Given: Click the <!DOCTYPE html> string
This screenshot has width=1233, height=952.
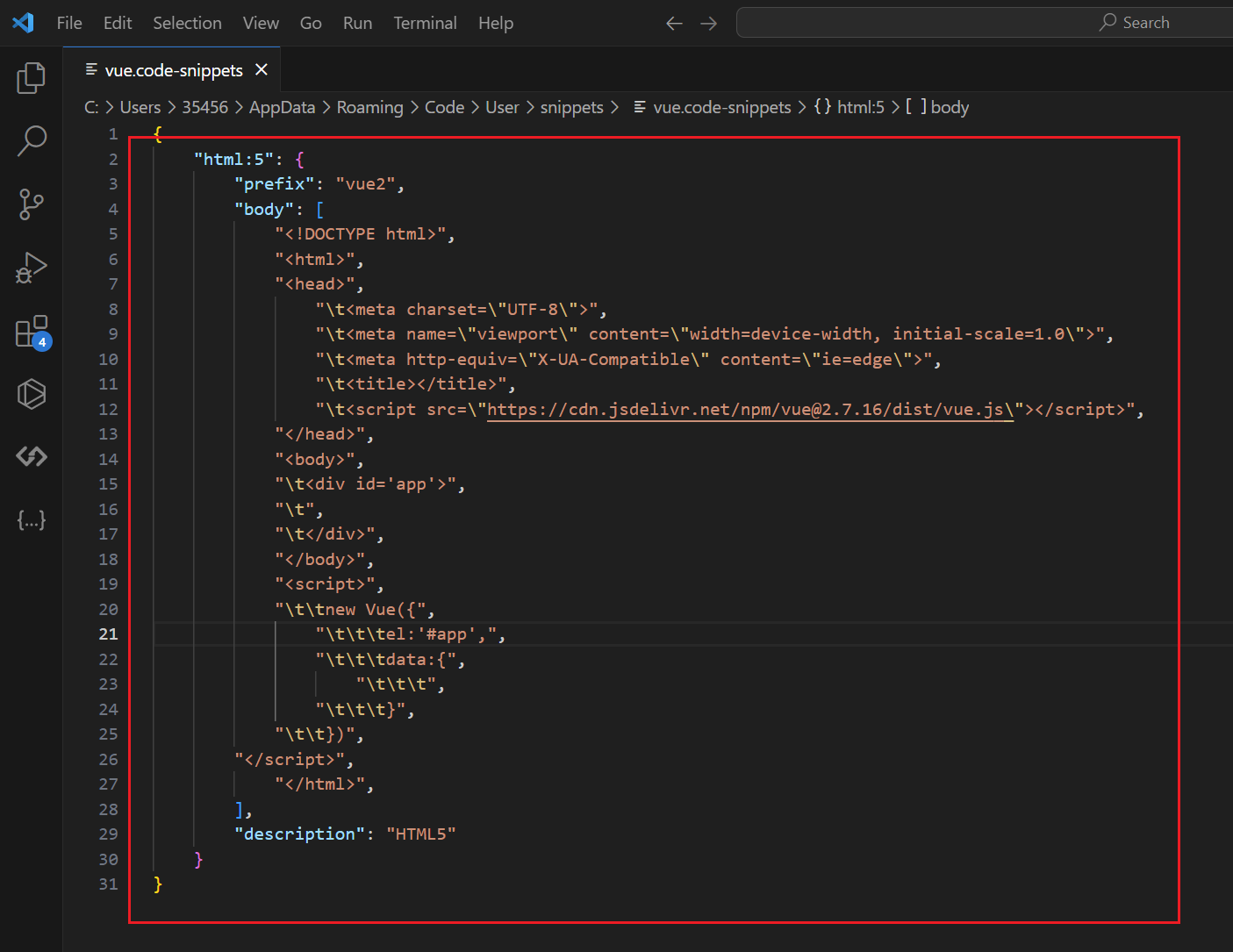Looking at the screenshot, I should 360,233.
